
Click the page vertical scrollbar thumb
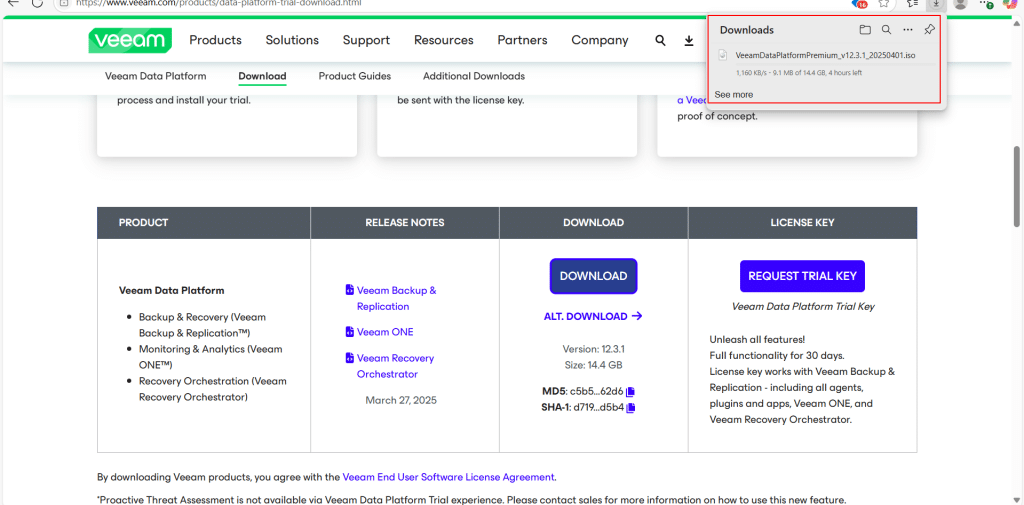coord(1017,186)
